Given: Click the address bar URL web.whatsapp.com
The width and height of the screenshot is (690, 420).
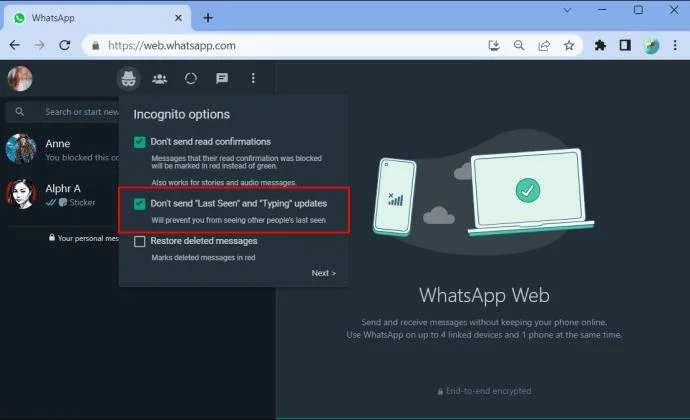Looking at the screenshot, I should [x=172, y=45].
